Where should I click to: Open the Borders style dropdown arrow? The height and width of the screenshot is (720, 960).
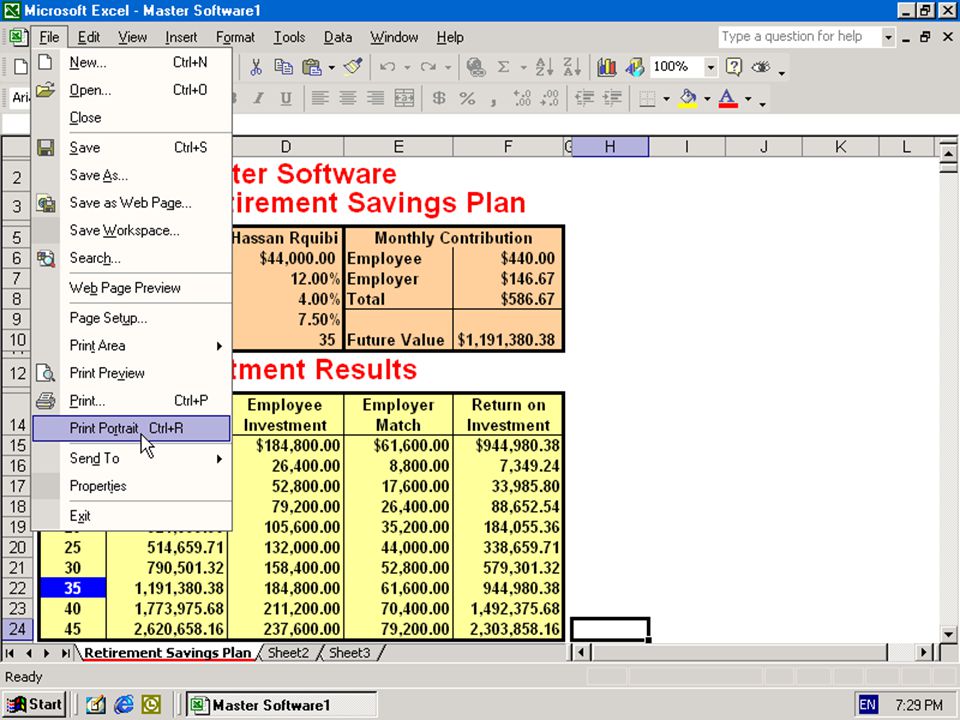[x=666, y=99]
